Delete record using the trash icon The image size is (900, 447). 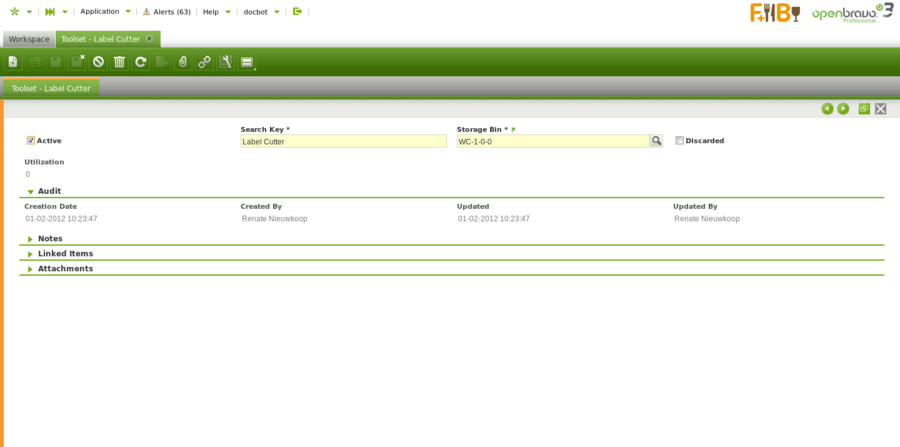pyautogui.click(x=119, y=62)
